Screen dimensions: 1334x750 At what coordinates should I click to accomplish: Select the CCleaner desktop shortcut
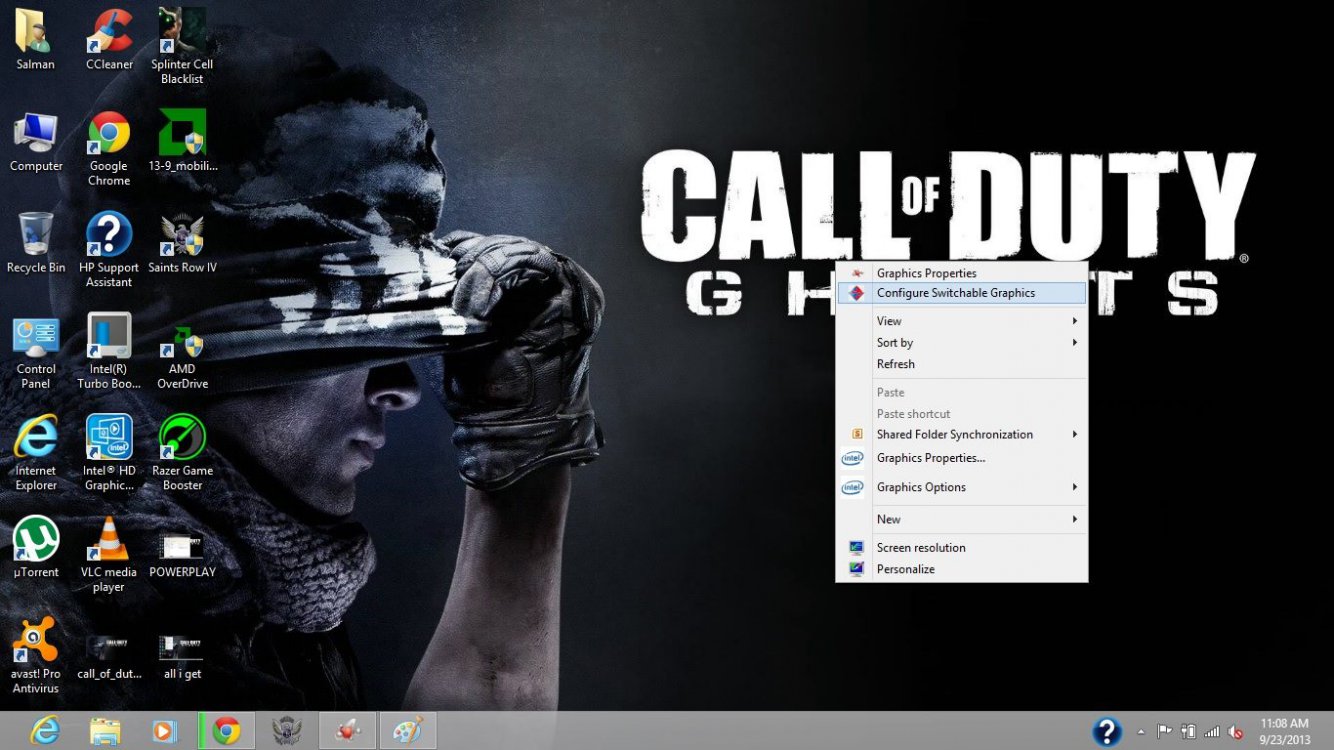(109, 39)
